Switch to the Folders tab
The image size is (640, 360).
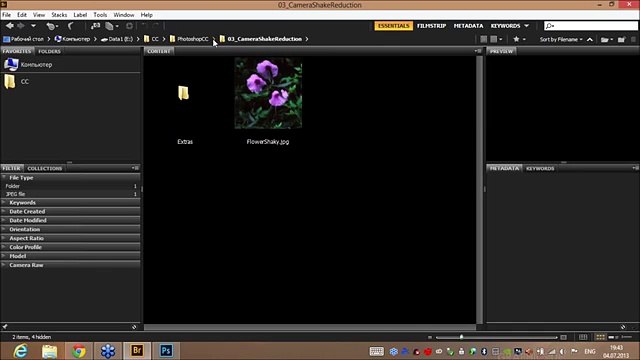tap(49, 51)
